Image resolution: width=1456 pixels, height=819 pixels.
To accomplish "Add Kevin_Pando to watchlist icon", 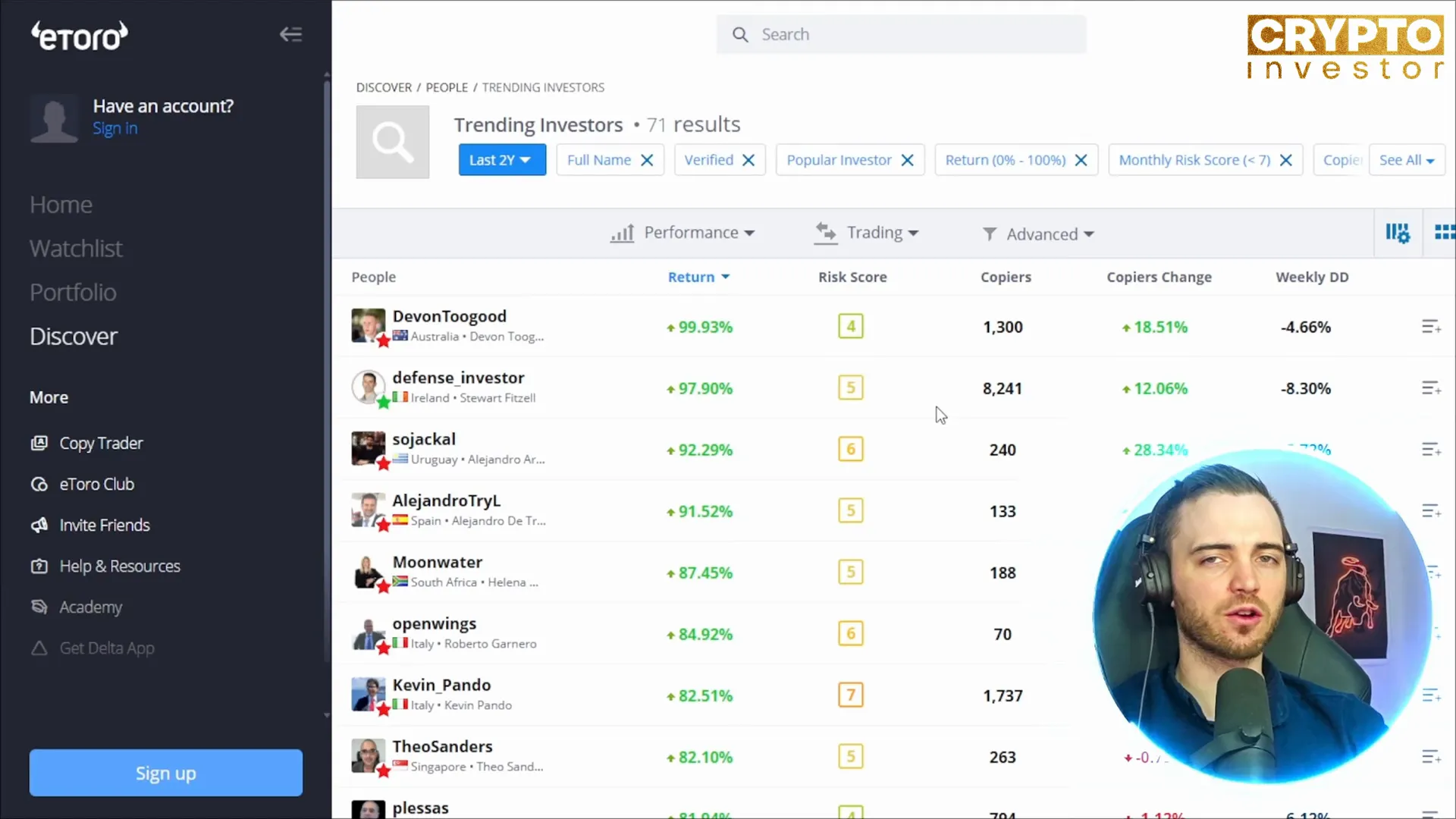I will coord(1431,695).
